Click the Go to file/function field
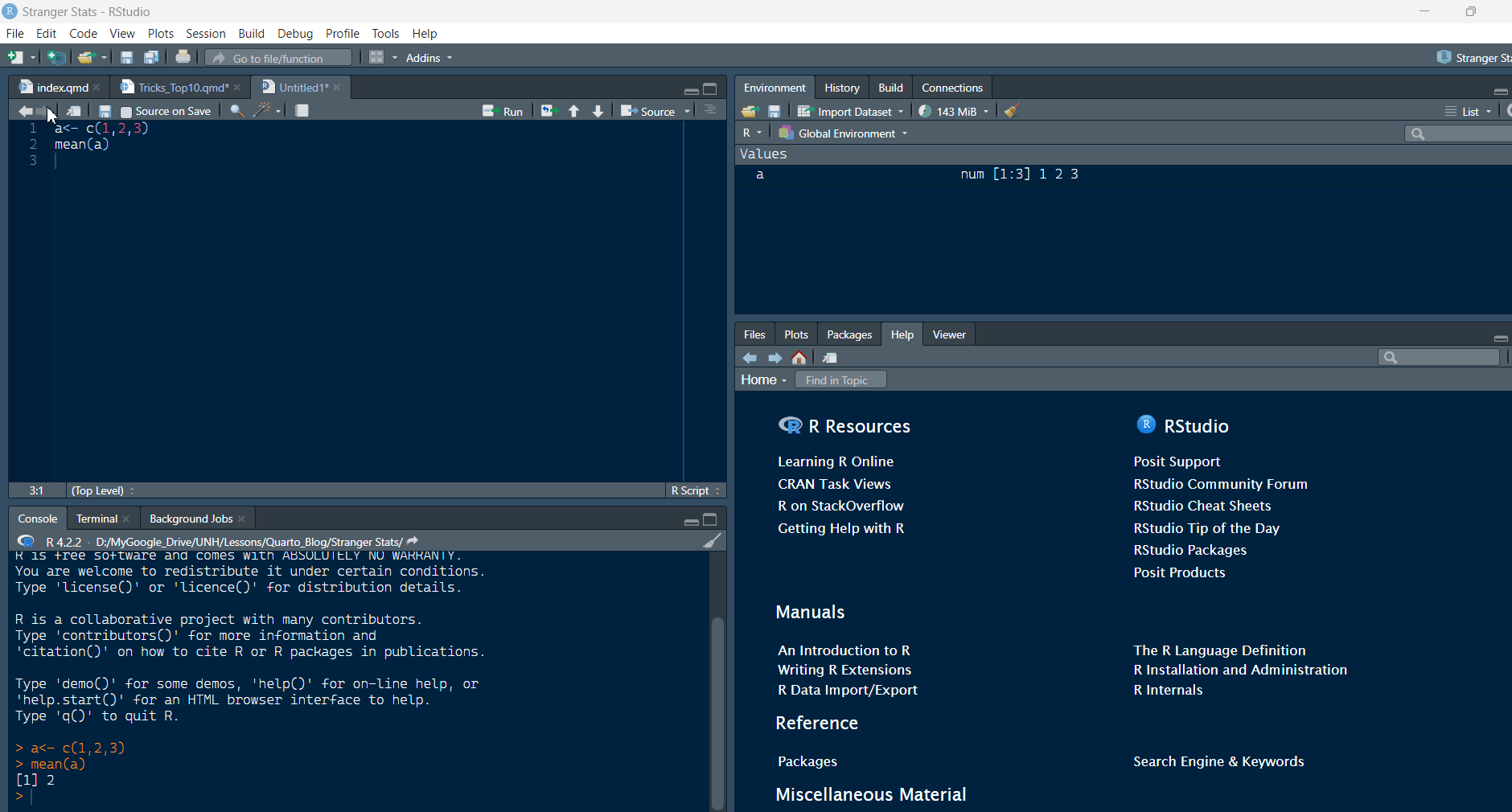The height and width of the screenshot is (812, 1512). (278, 58)
